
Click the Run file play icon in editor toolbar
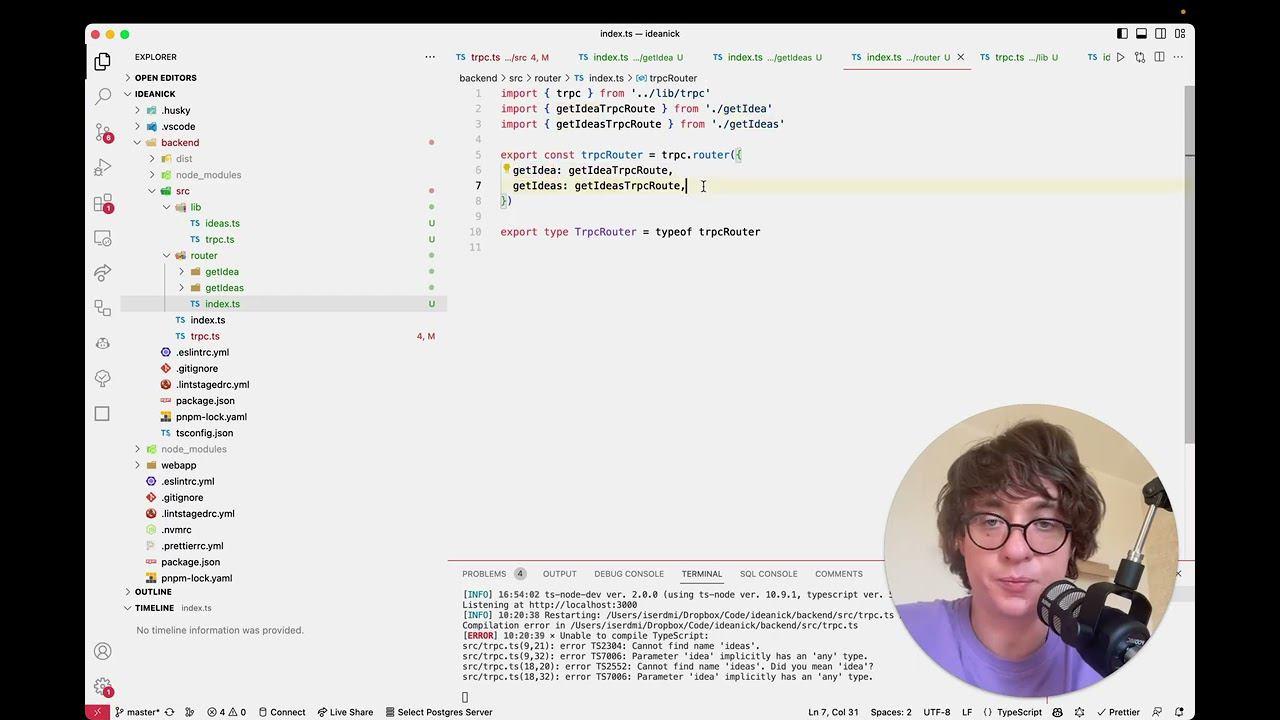1120,57
